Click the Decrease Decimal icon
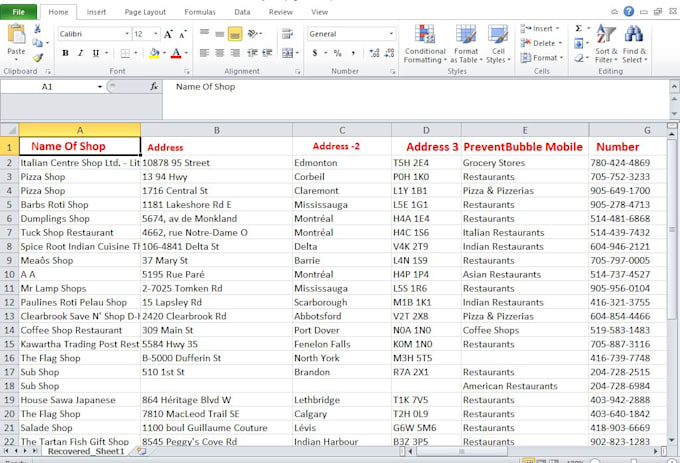Viewport: 680px width, 463px height. pyautogui.click(x=389, y=53)
